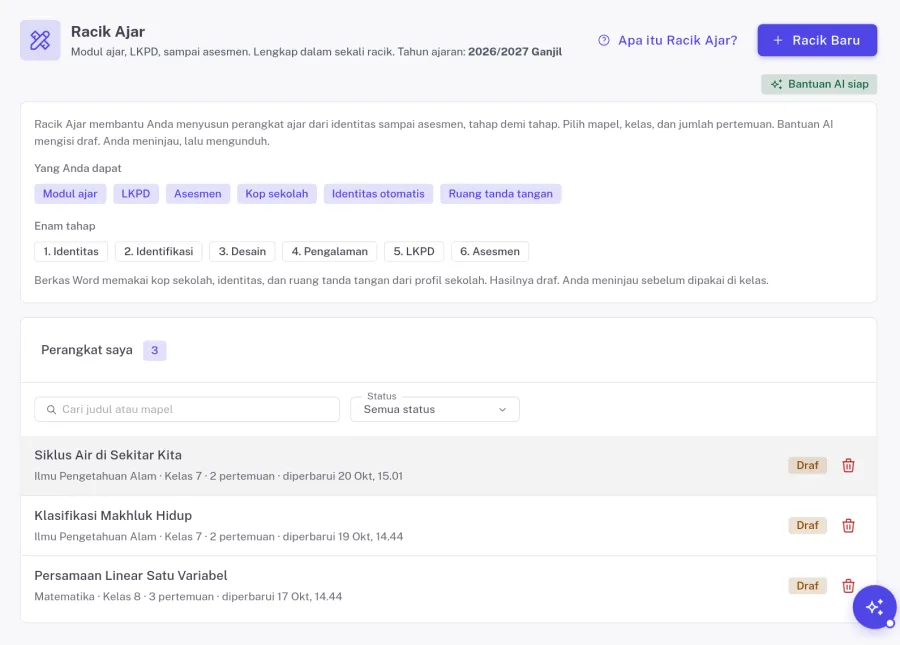Click the Modul ajar chip
This screenshot has width=900, height=645.
click(x=70, y=194)
